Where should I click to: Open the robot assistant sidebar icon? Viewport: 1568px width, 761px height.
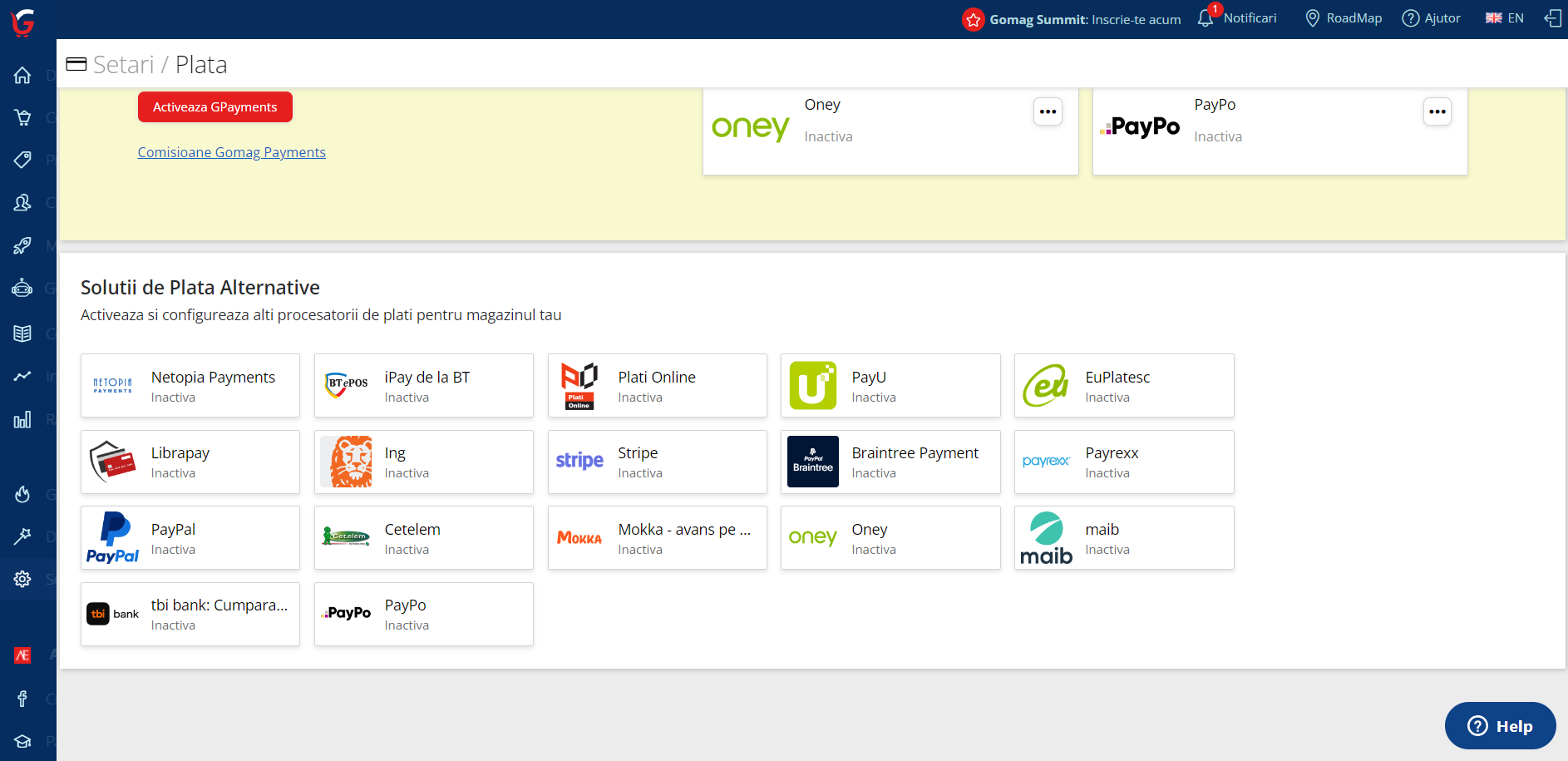coord(22,289)
